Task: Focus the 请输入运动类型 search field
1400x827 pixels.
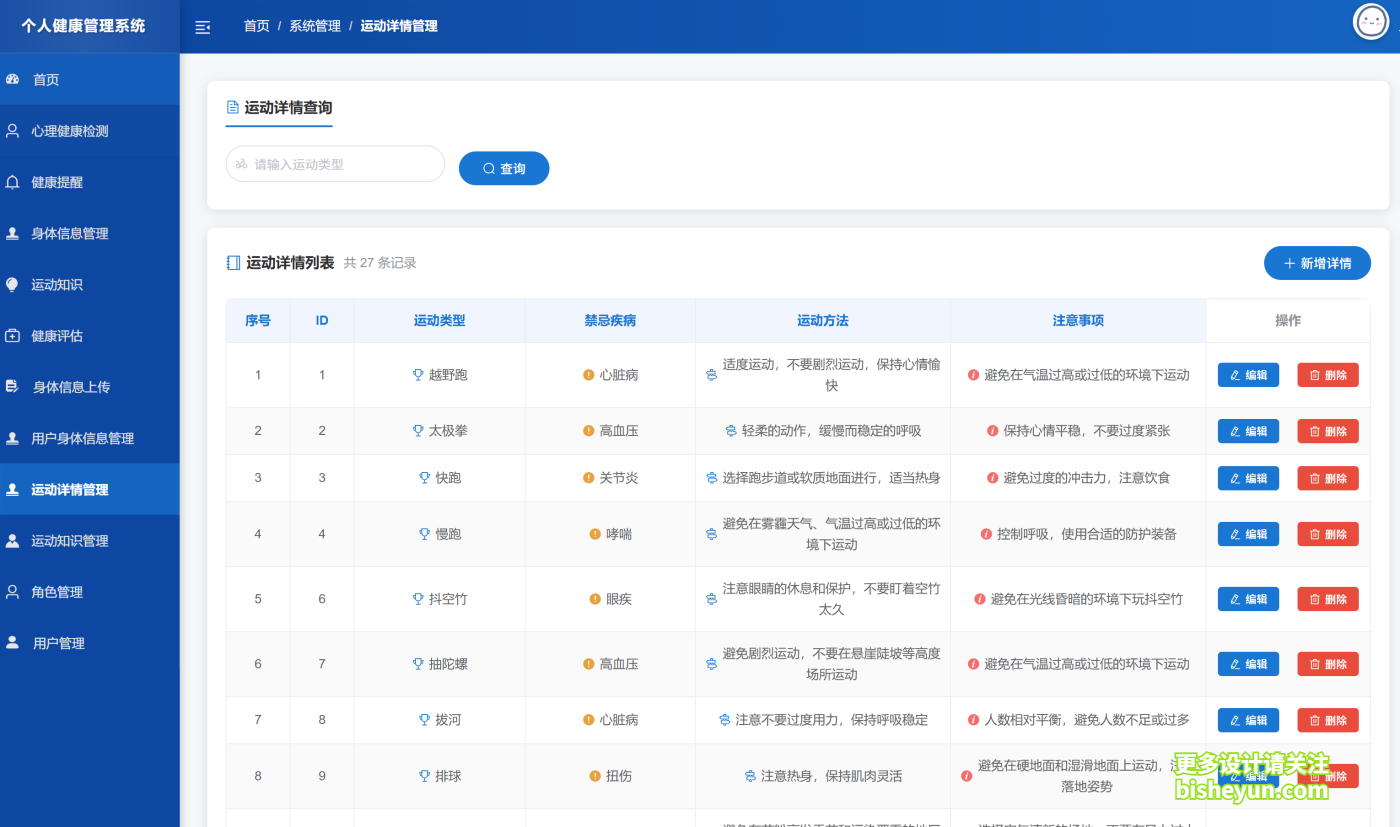Action: click(x=335, y=164)
